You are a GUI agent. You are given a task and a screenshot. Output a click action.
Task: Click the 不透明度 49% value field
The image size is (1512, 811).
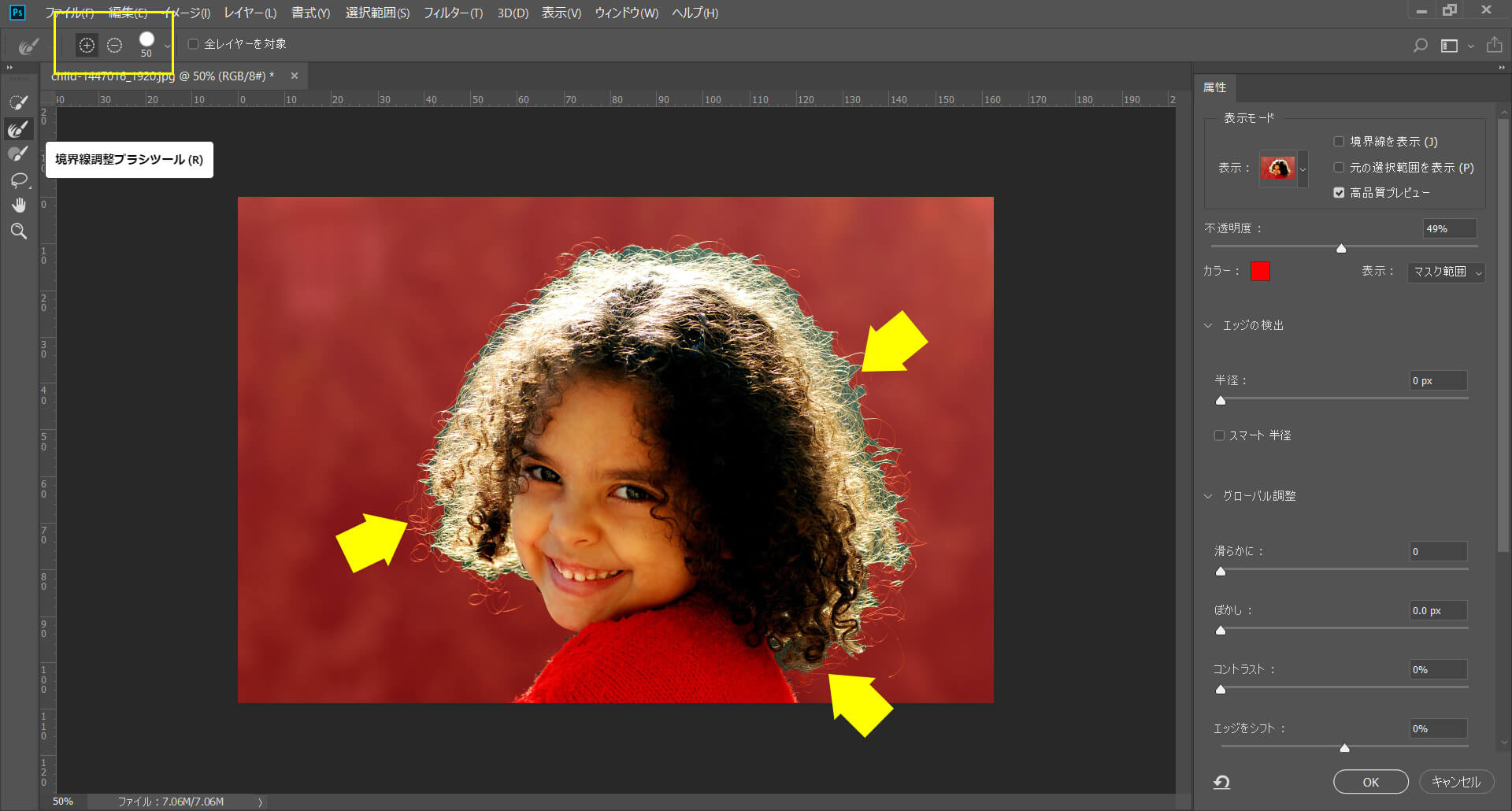click(x=1449, y=228)
